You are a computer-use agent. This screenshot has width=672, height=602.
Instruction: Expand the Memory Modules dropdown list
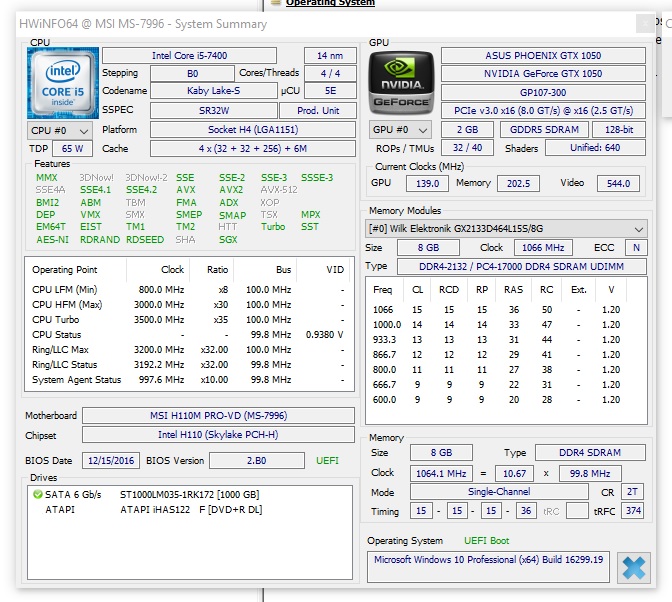tap(506, 229)
